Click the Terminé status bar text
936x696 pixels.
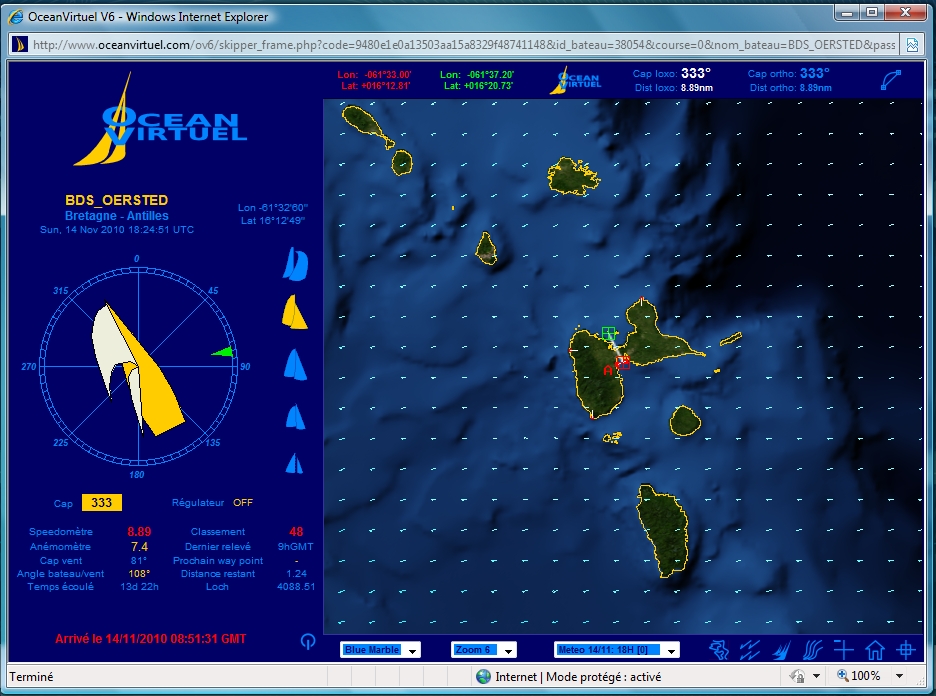tap(31, 676)
